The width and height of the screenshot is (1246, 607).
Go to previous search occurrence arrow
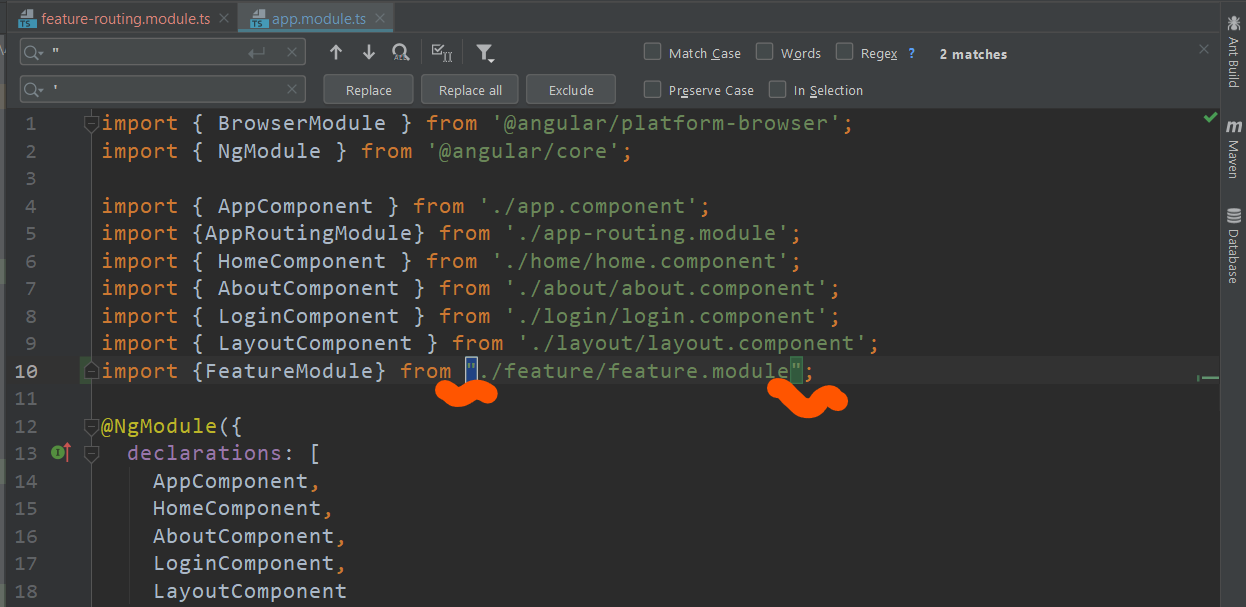336,53
